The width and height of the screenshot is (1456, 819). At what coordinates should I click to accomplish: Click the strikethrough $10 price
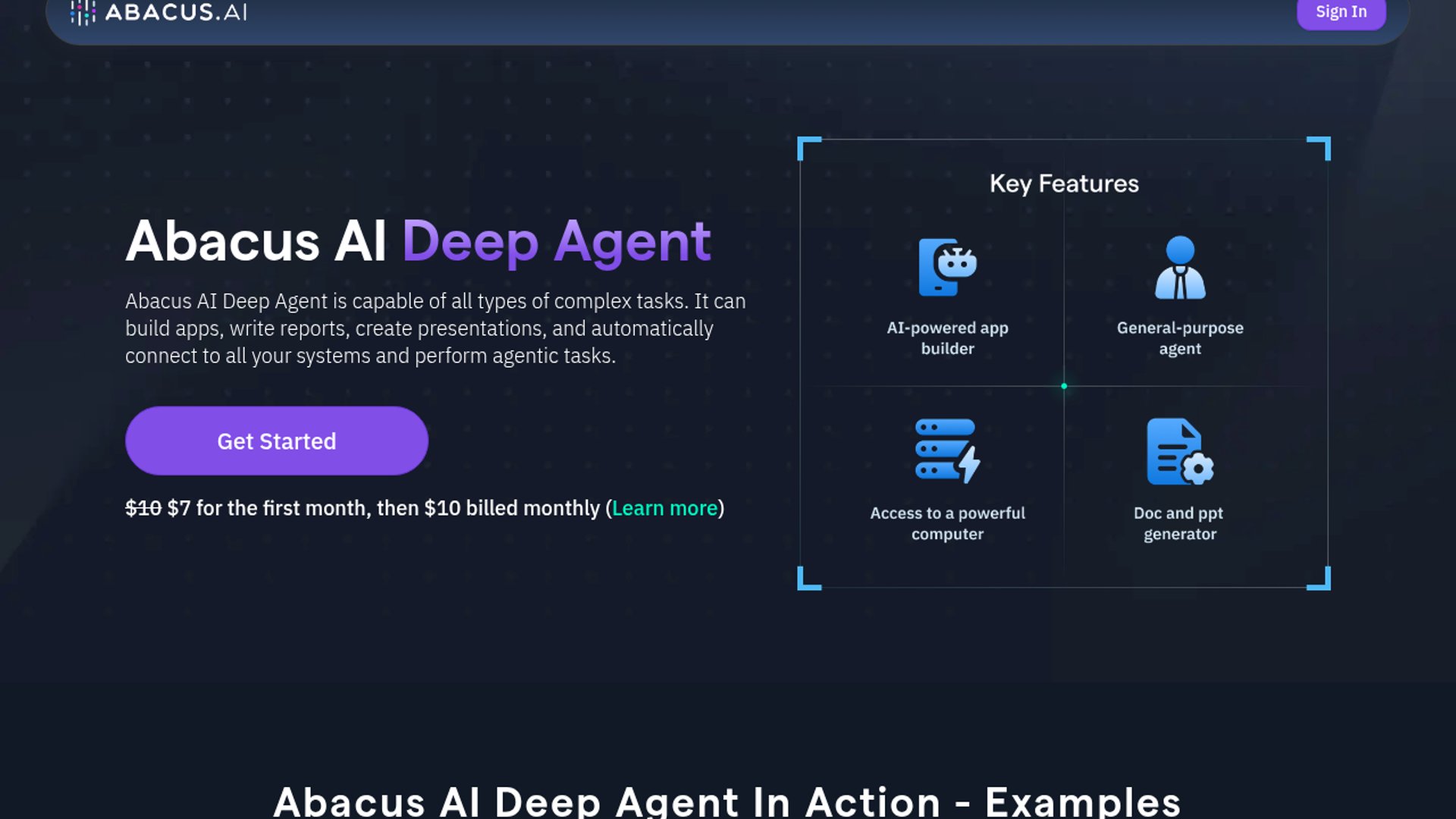[143, 508]
